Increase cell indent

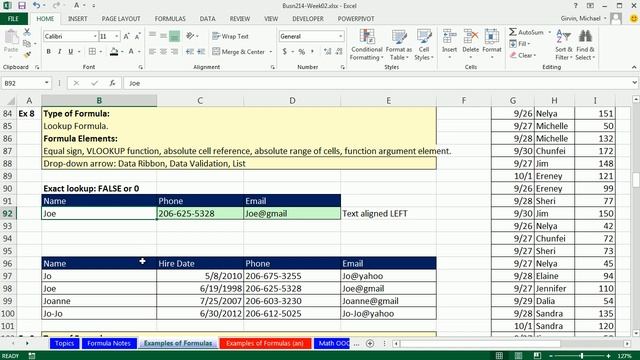201,51
